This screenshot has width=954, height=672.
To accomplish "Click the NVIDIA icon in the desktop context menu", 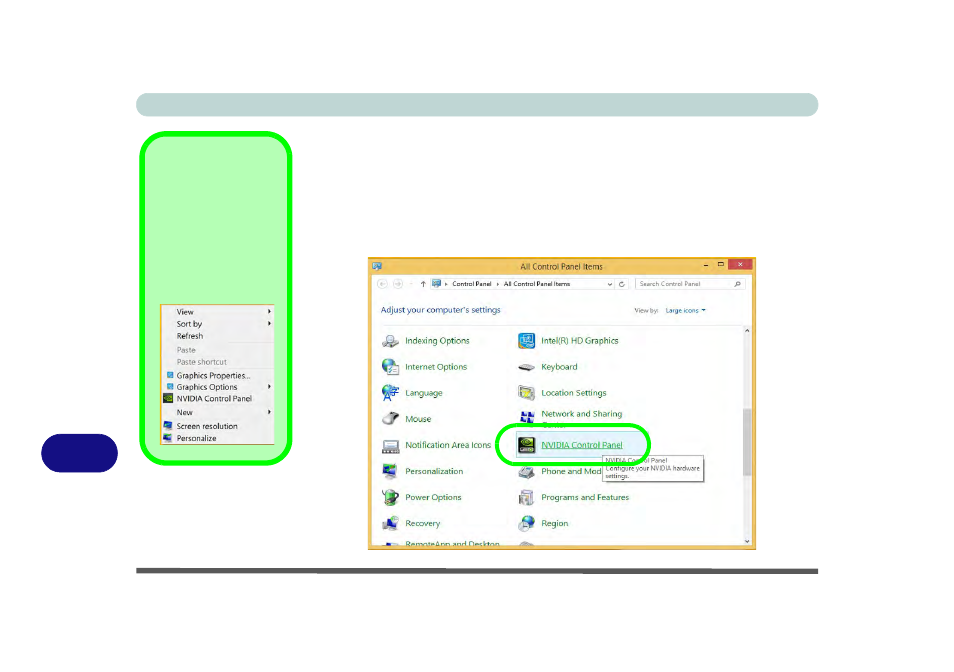I will (x=169, y=398).
